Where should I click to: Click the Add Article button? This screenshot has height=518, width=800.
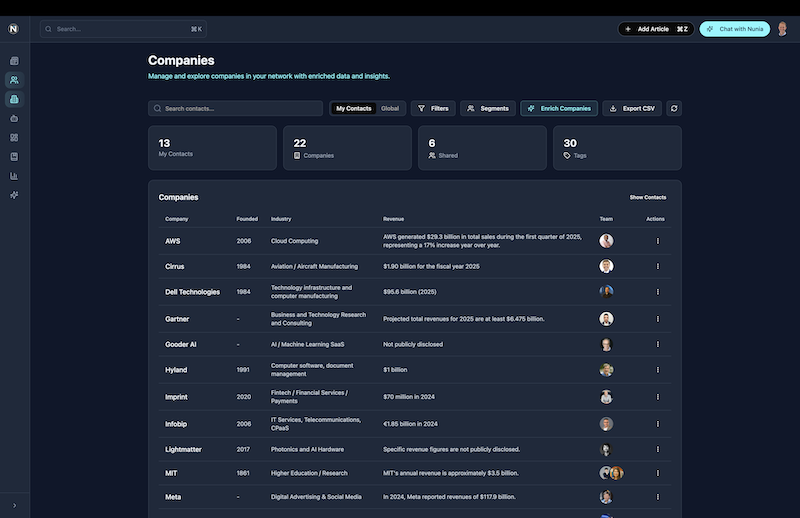pyautogui.click(x=656, y=29)
